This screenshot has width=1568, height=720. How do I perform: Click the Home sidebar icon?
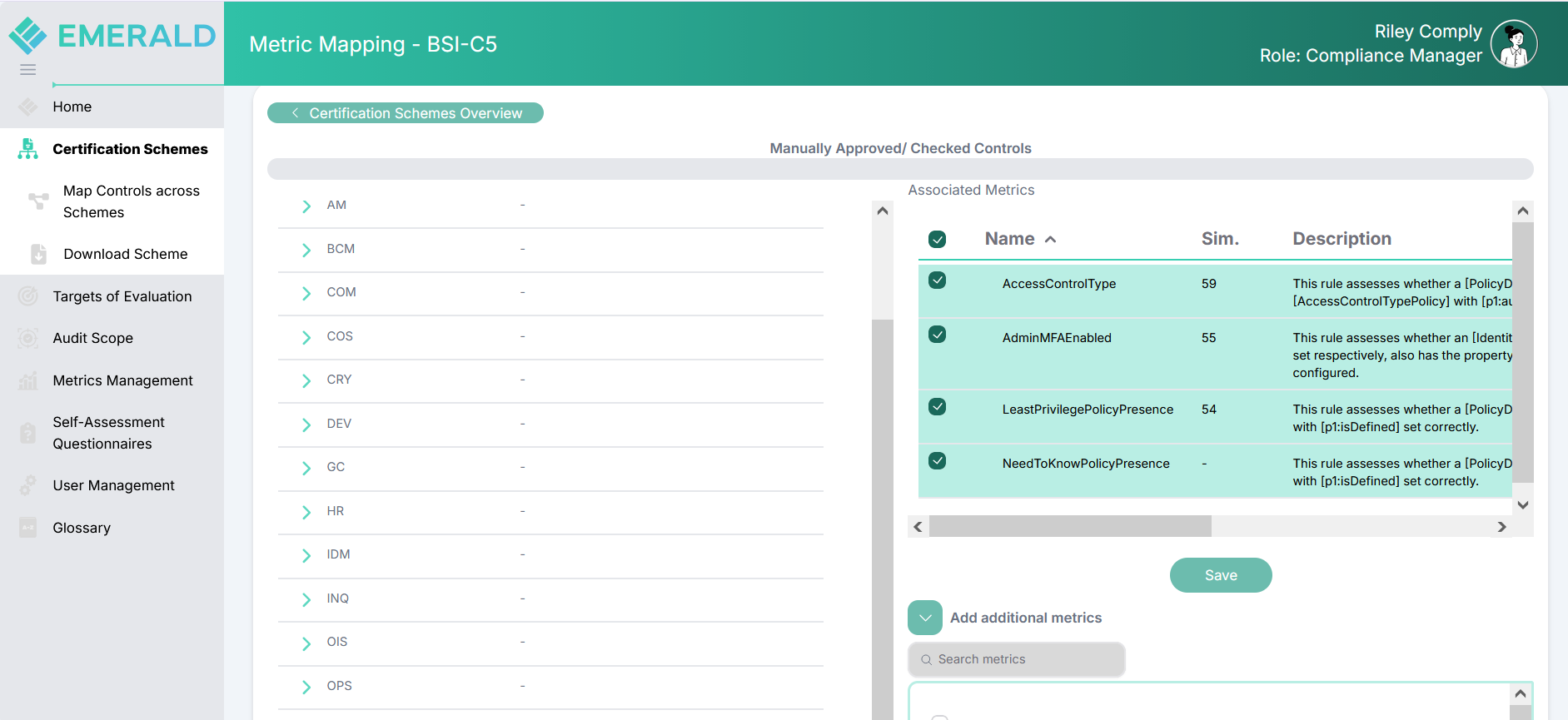(28, 107)
